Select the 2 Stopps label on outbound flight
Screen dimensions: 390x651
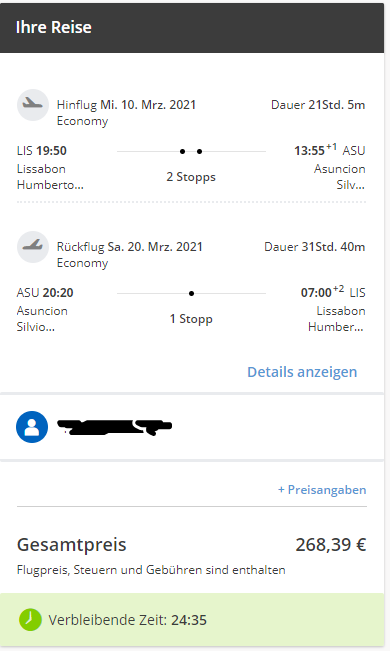[x=191, y=177]
